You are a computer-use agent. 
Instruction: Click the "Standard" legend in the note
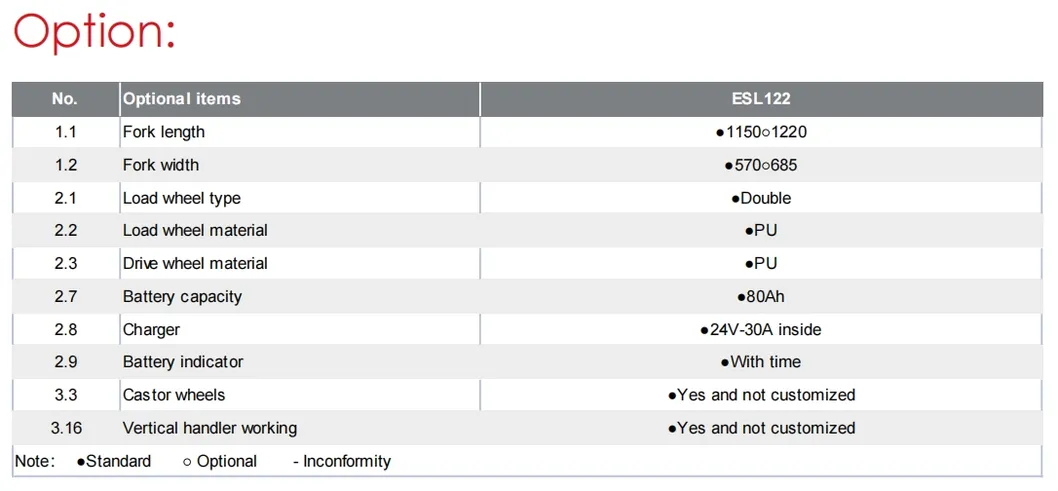(114, 461)
